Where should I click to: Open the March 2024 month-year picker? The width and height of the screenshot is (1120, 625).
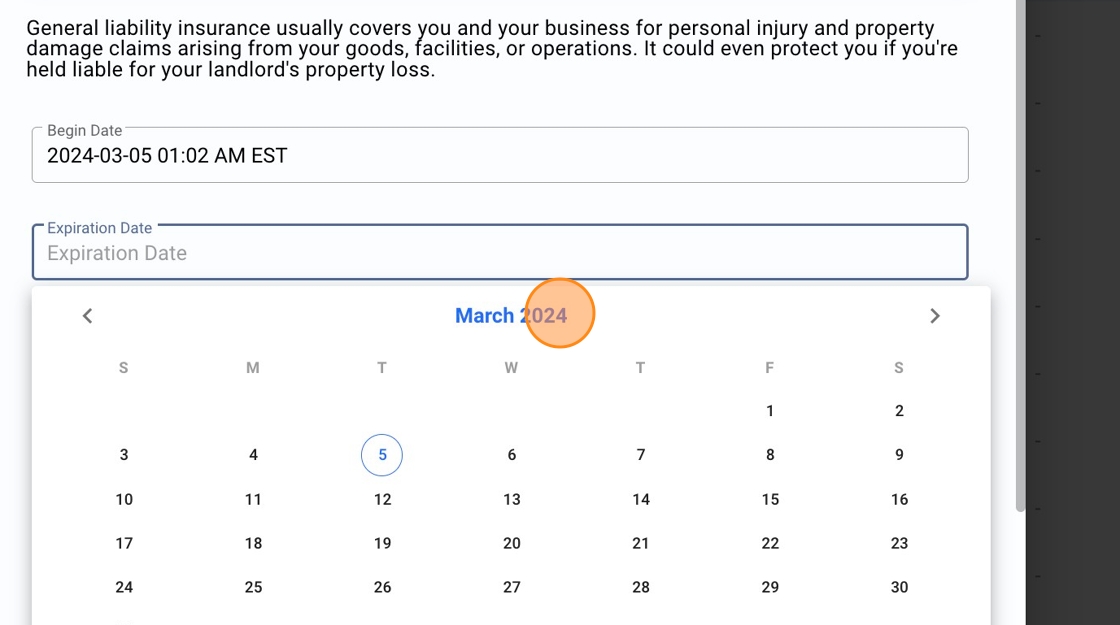[x=511, y=316]
